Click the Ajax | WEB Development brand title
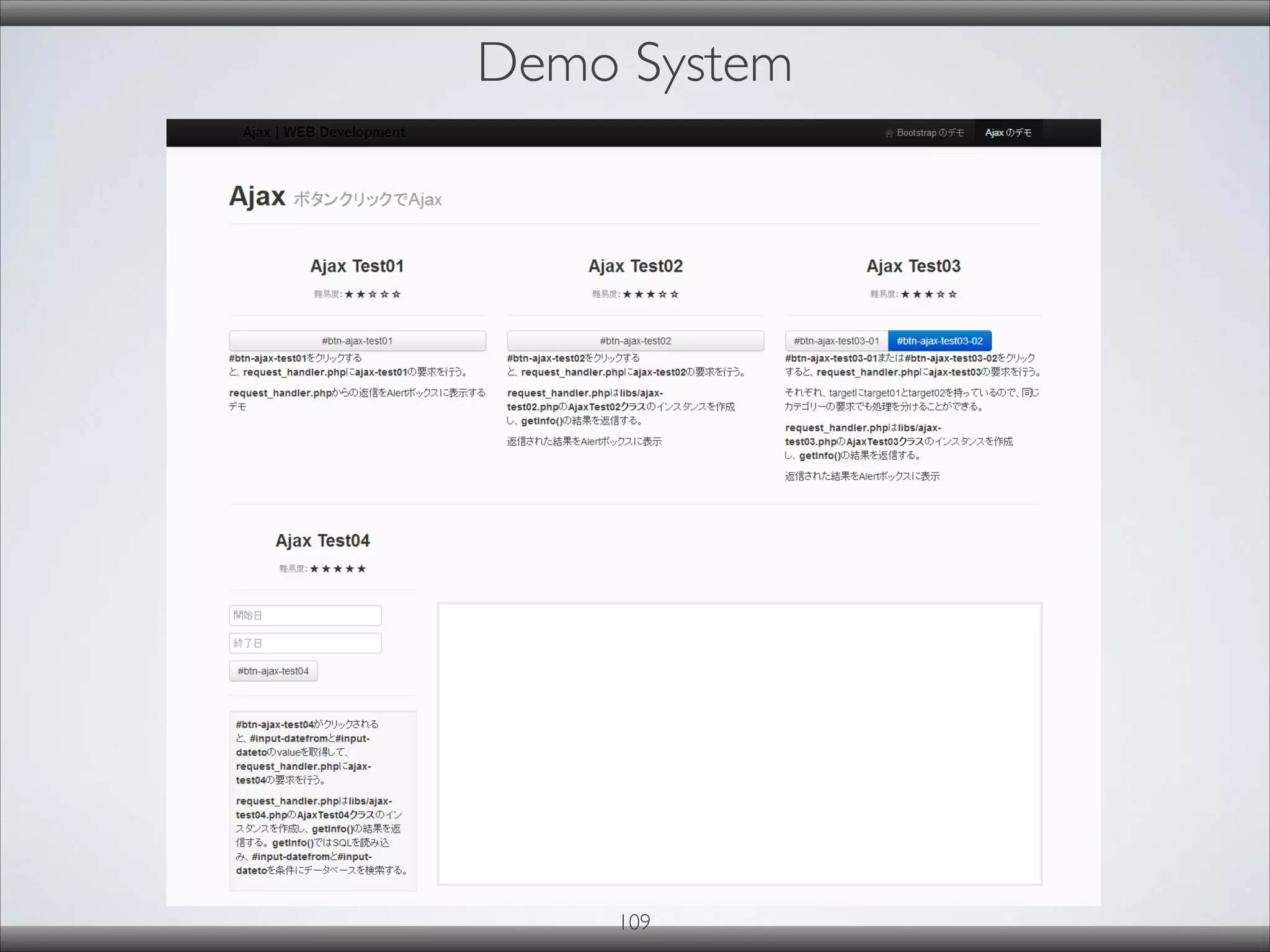 pos(323,132)
